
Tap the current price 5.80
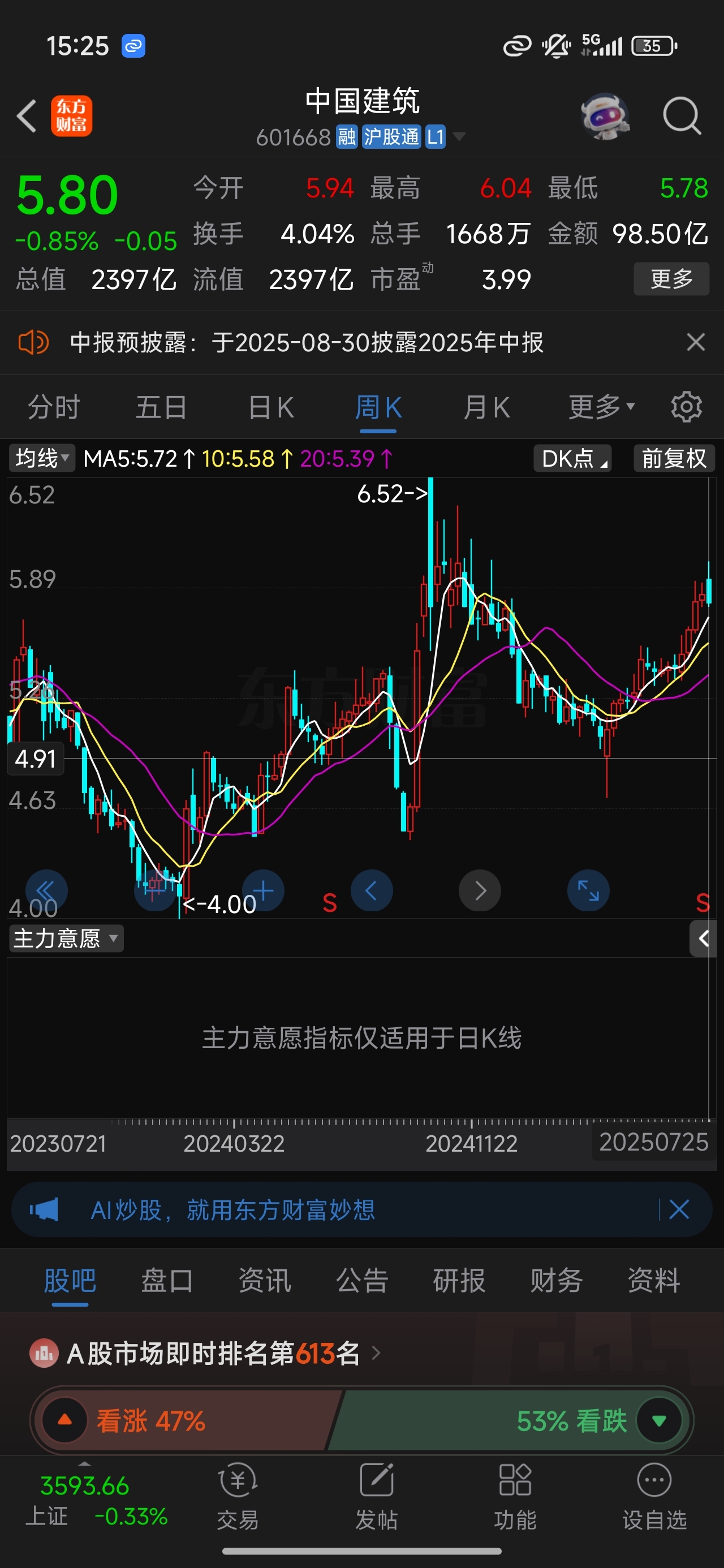coord(67,195)
